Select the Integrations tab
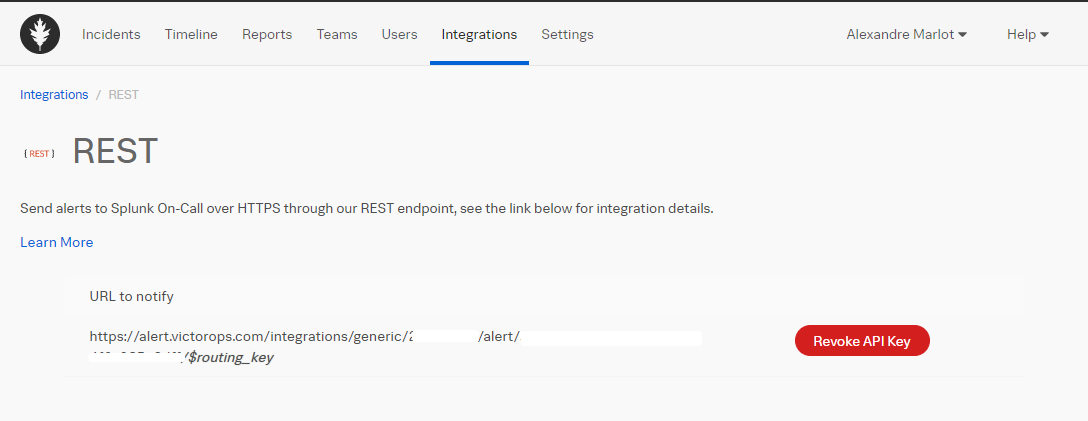This screenshot has width=1088, height=421. (x=479, y=34)
